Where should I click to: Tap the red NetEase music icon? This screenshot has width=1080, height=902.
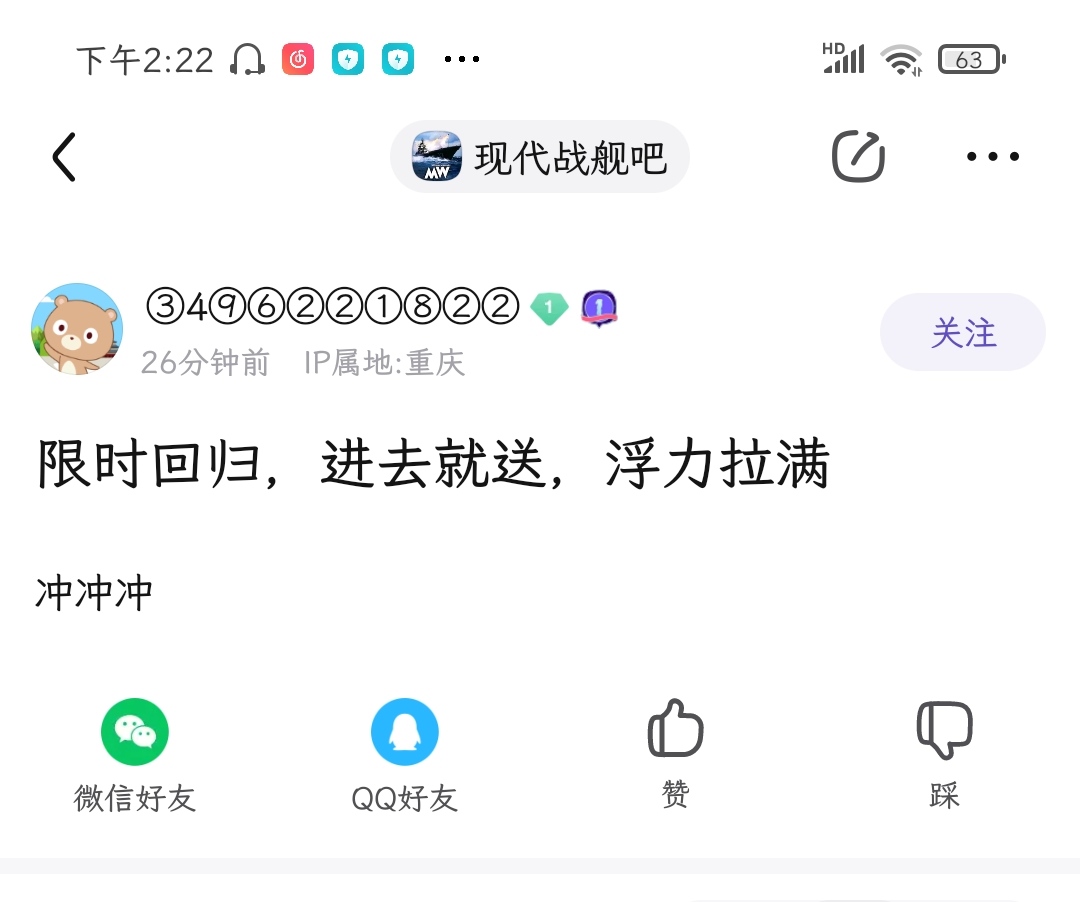point(298,59)
